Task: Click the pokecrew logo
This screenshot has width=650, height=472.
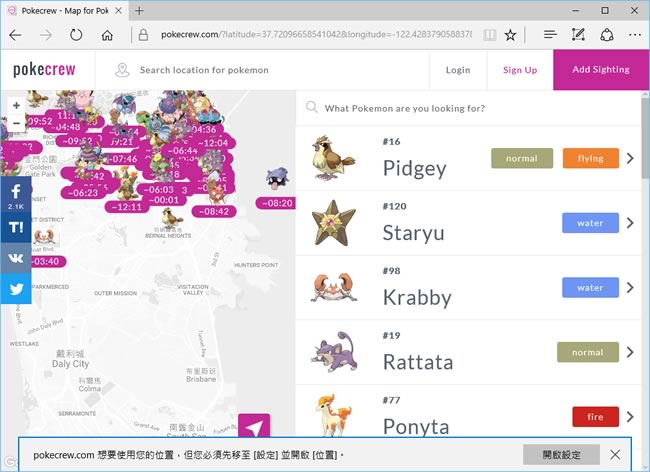Action: tap(44, 70)
